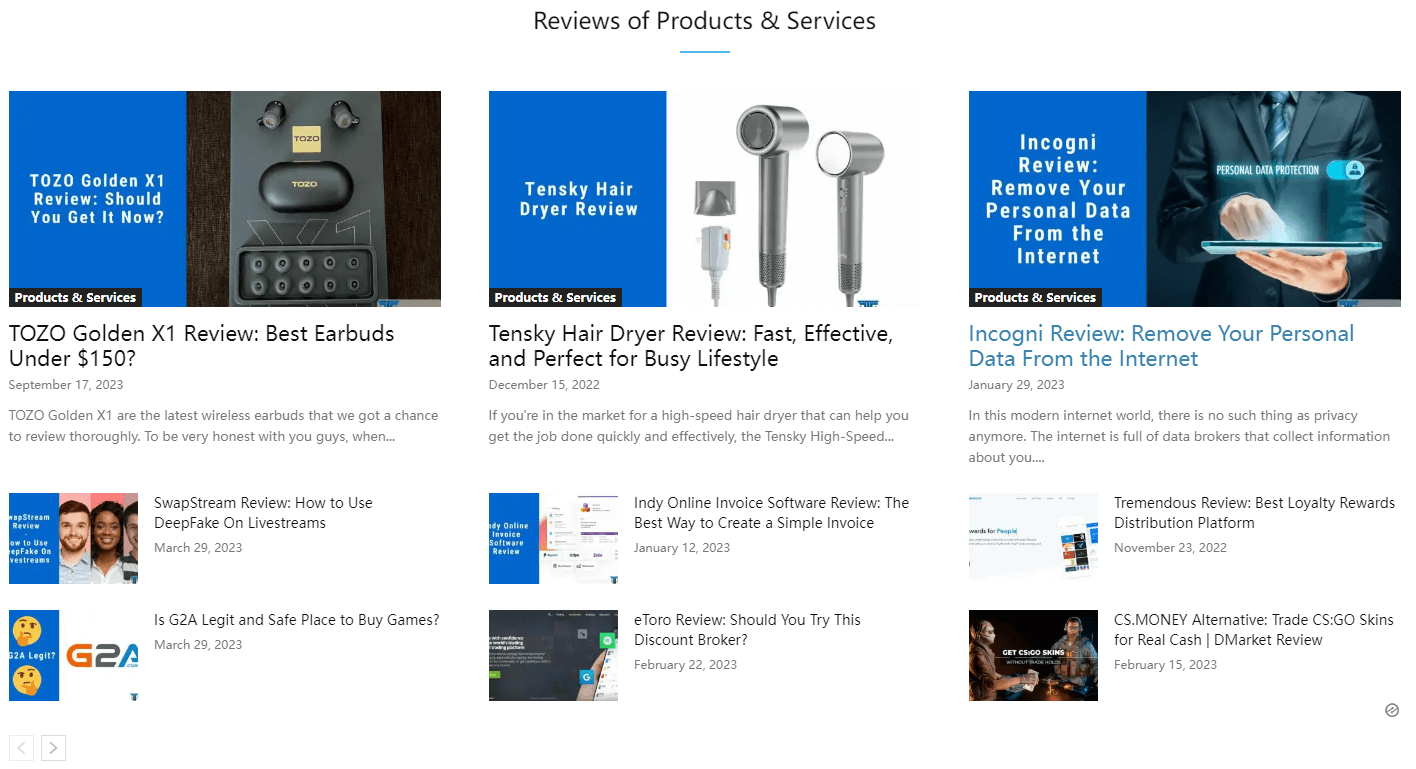Read SwapStream Review DeepFake article link
1416x769 pixels.
pyautogui.click(x=263, y=513)
